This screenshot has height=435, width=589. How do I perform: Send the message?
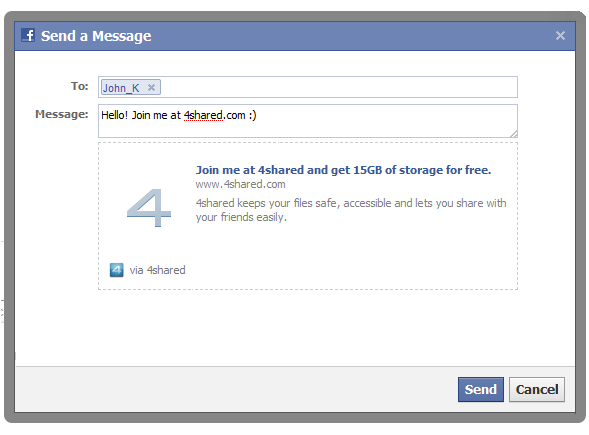click(480, 389)
